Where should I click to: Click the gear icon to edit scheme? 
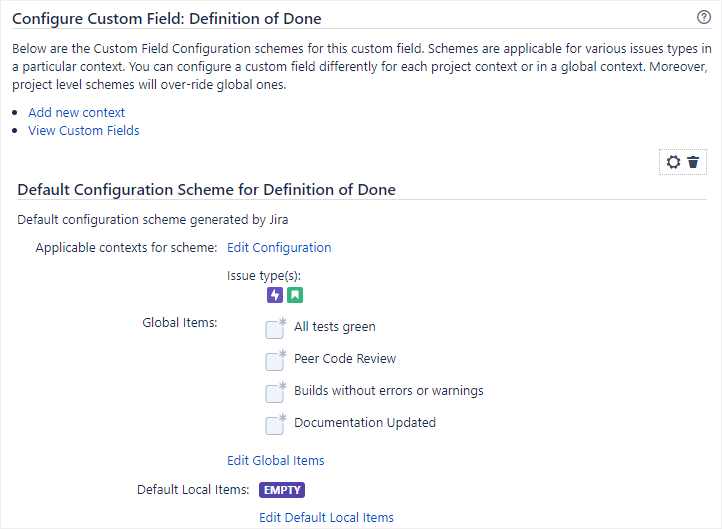(673, 162)
